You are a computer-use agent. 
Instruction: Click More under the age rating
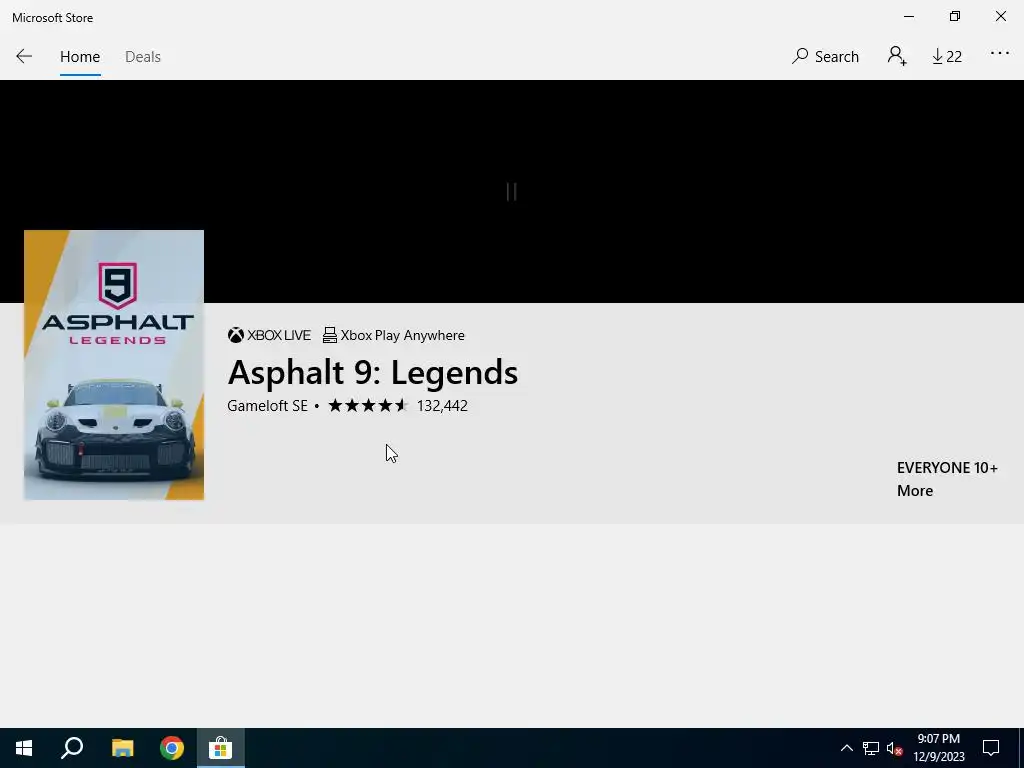pos(914,490)
